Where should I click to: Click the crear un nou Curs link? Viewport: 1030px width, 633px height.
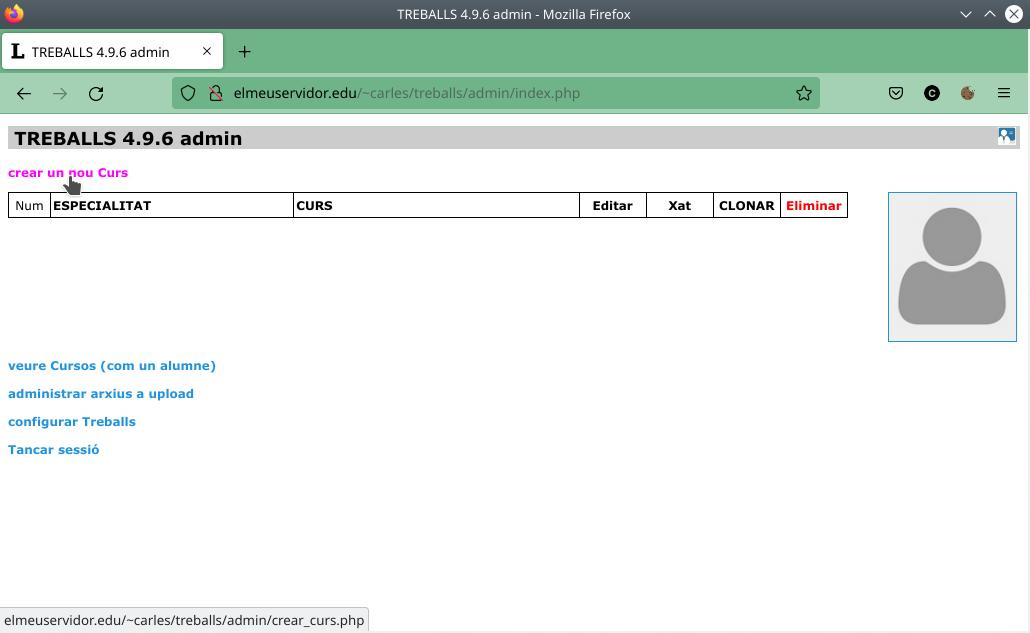tap(68, 173)
